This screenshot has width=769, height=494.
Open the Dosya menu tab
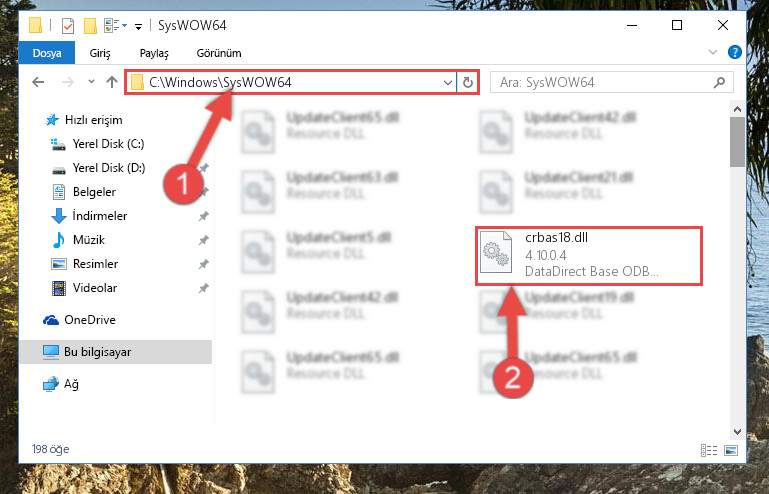pyautogui.click(x=47, y=53)
